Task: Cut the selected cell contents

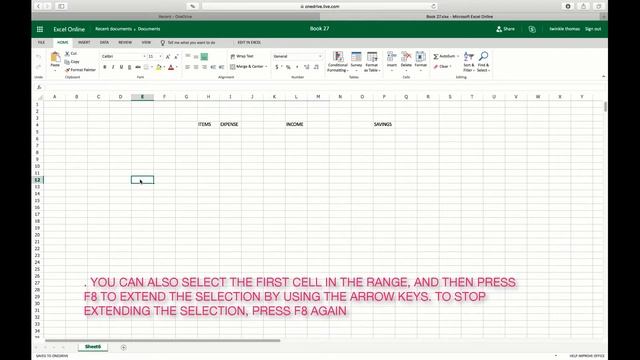Action: 71,53
